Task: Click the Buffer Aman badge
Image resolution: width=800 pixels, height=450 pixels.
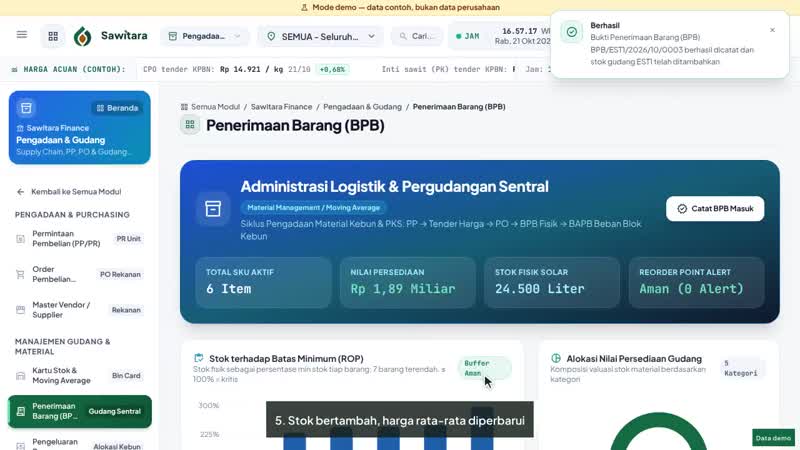Action: pyautogui.click(x=484, y=368)
